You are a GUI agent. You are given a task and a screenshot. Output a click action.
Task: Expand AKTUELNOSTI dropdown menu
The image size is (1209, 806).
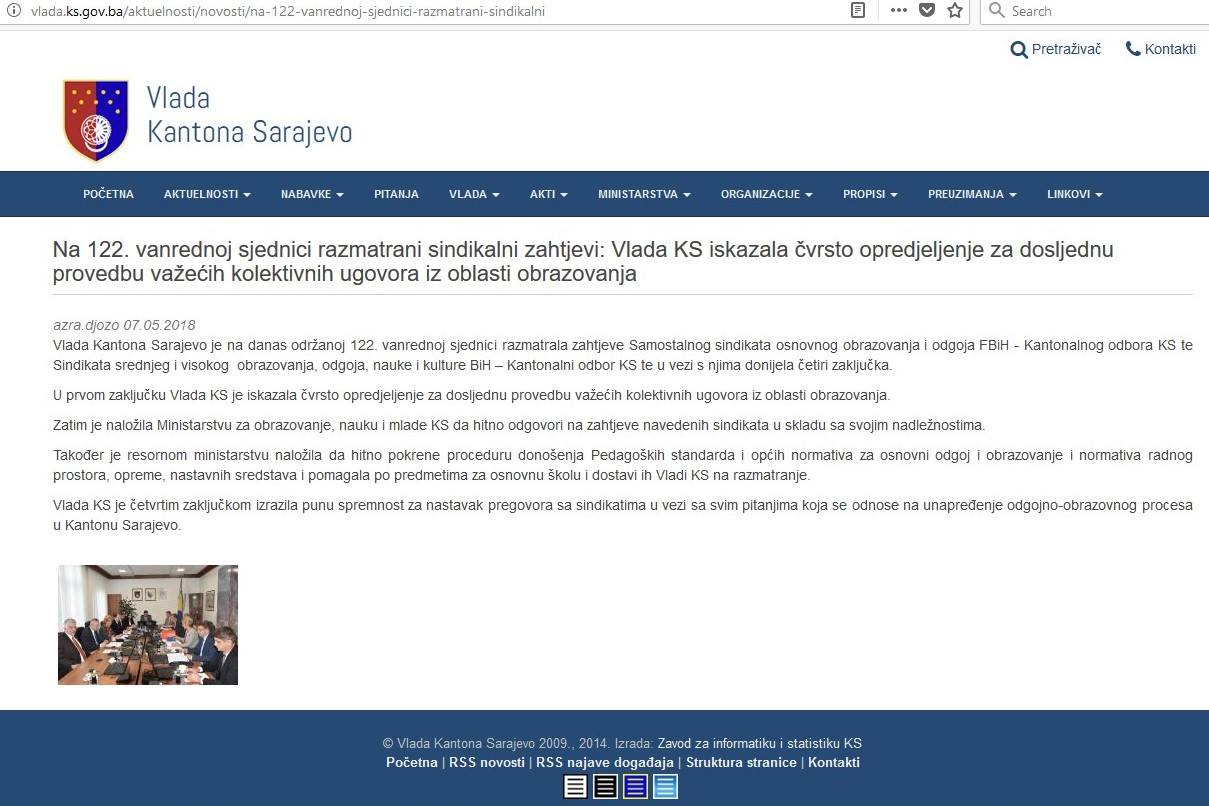207,194
